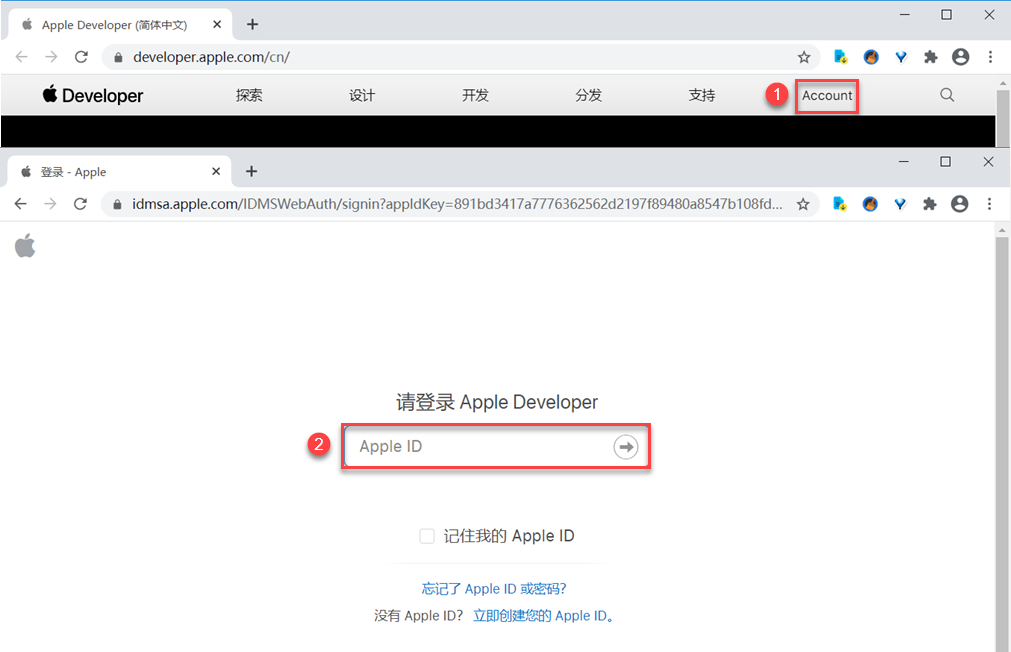
Task: Open the 探索 menu item
Action: (249, 95)
